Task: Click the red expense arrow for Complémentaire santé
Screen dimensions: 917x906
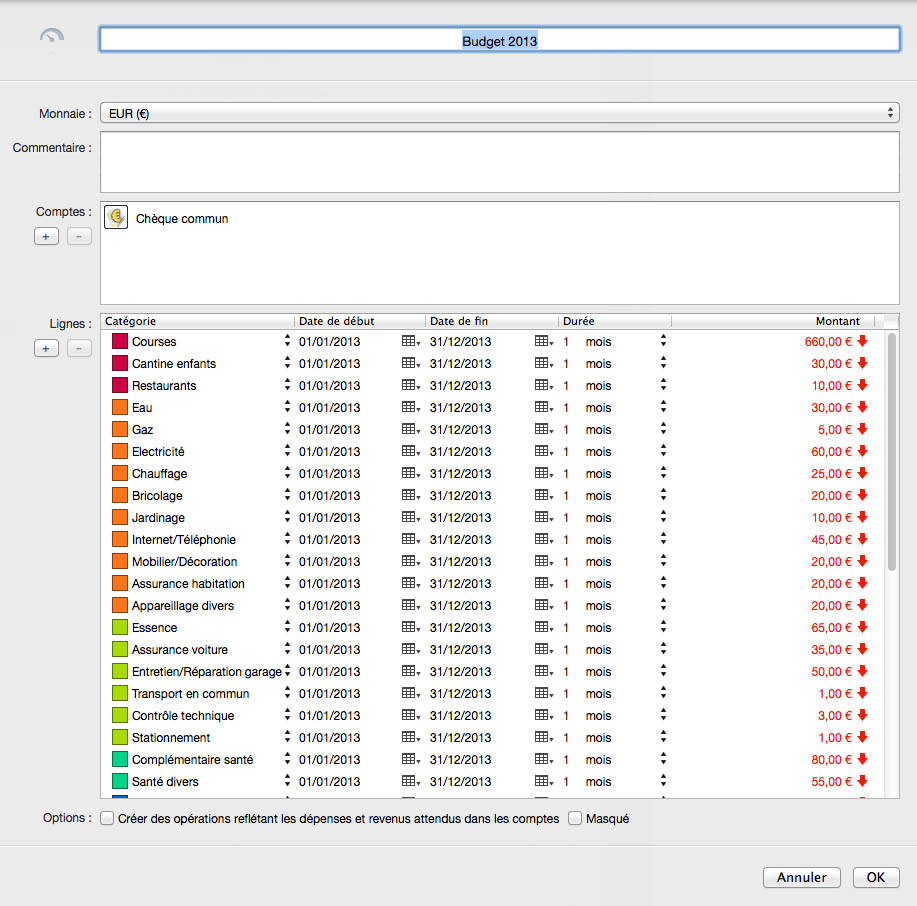Action: tap(862, 759)
